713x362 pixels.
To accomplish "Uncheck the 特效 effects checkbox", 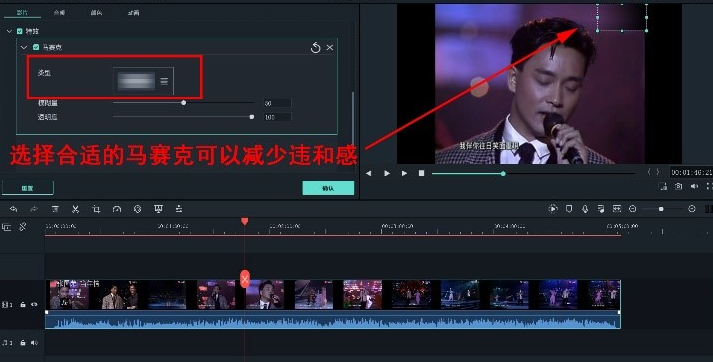I will click(x=20, y=31).
